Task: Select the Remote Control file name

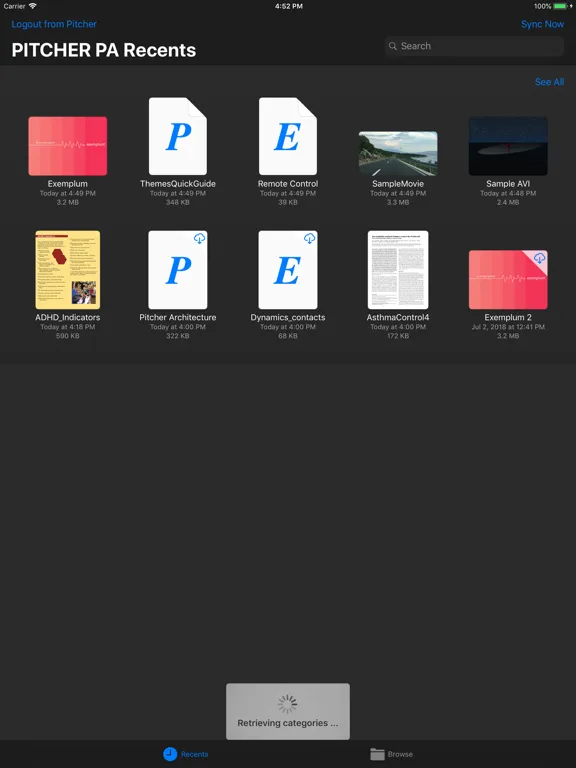Action: [x=288, y=184]
